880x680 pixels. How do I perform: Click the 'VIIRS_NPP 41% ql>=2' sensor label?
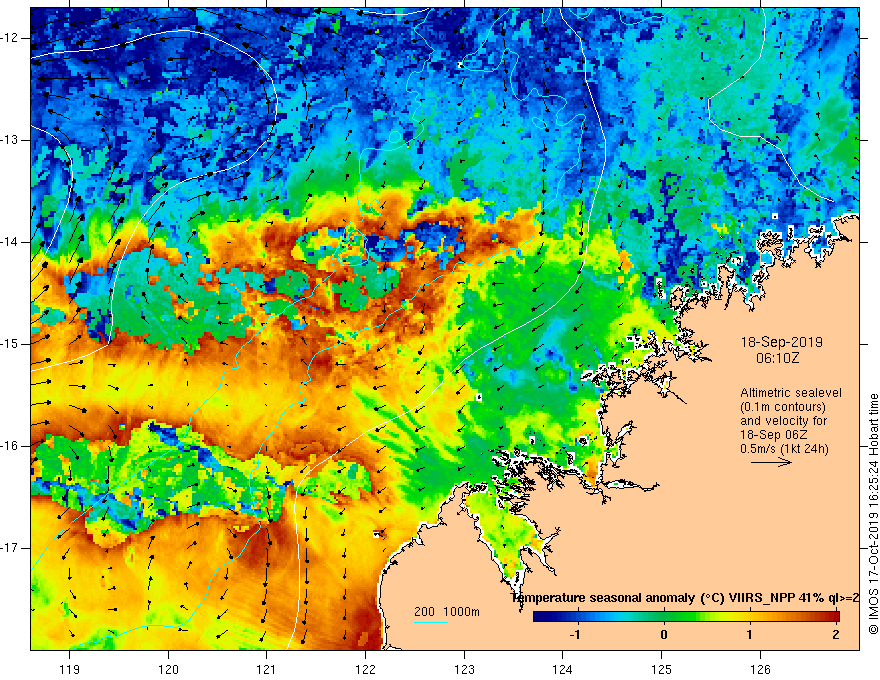(794, 598)
